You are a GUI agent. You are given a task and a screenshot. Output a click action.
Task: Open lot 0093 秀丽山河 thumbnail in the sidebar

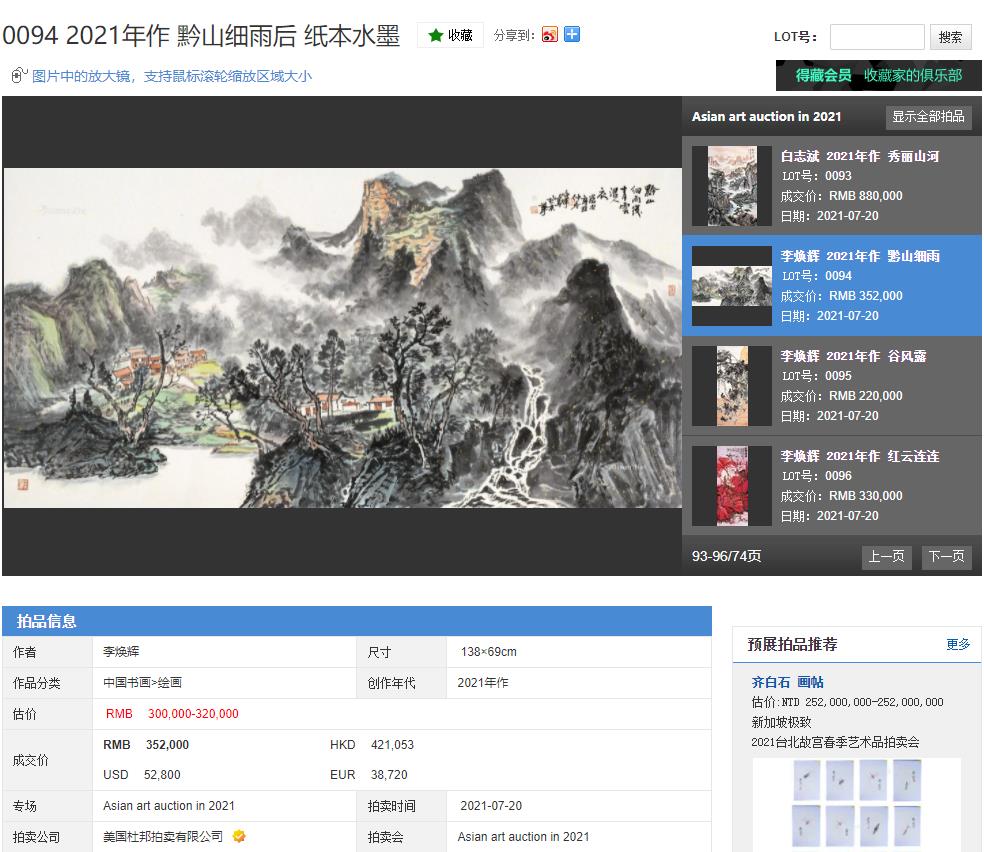(x=731, y=185)
